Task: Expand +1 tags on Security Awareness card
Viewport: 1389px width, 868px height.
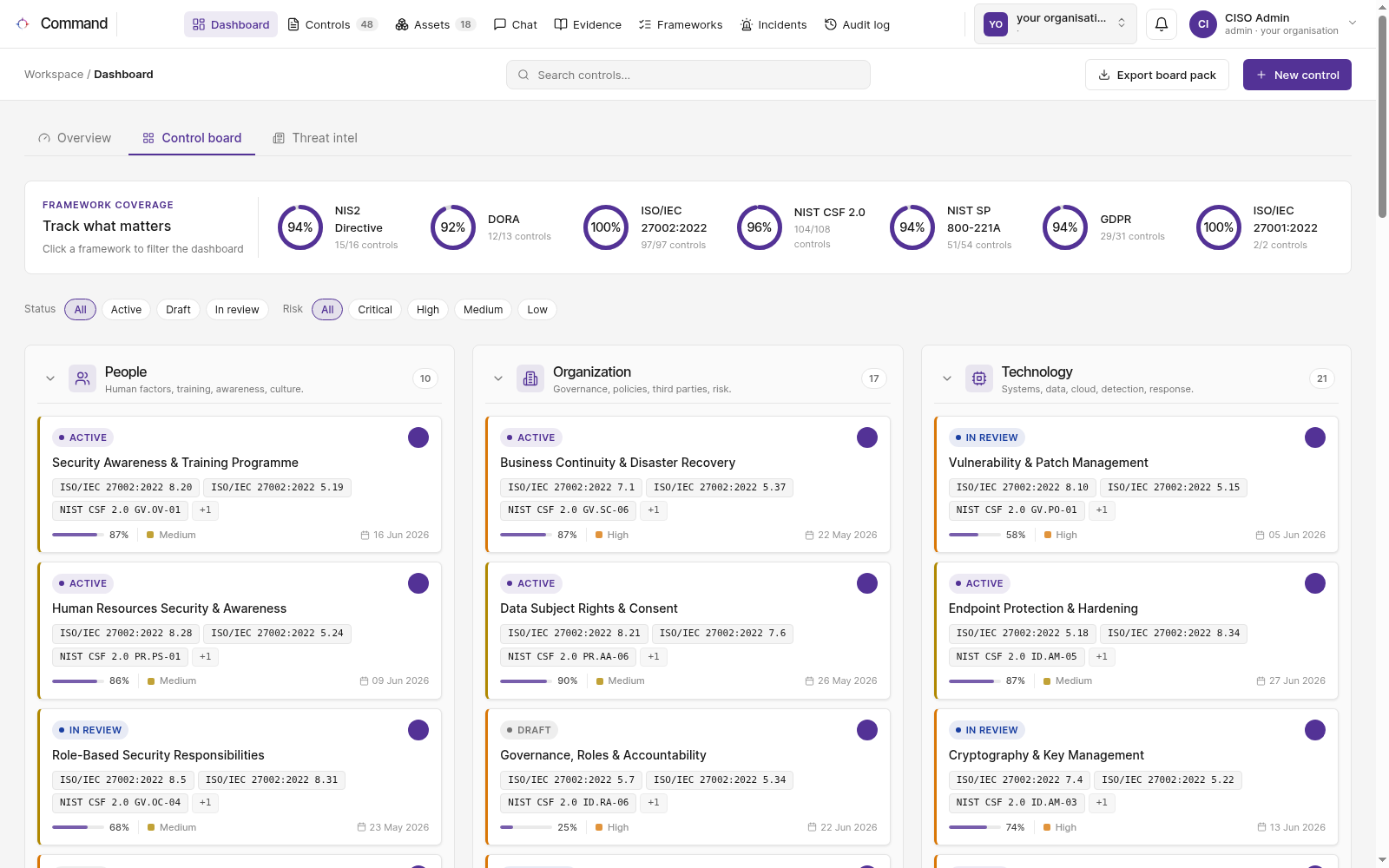Action: click(x=205, y=510)
